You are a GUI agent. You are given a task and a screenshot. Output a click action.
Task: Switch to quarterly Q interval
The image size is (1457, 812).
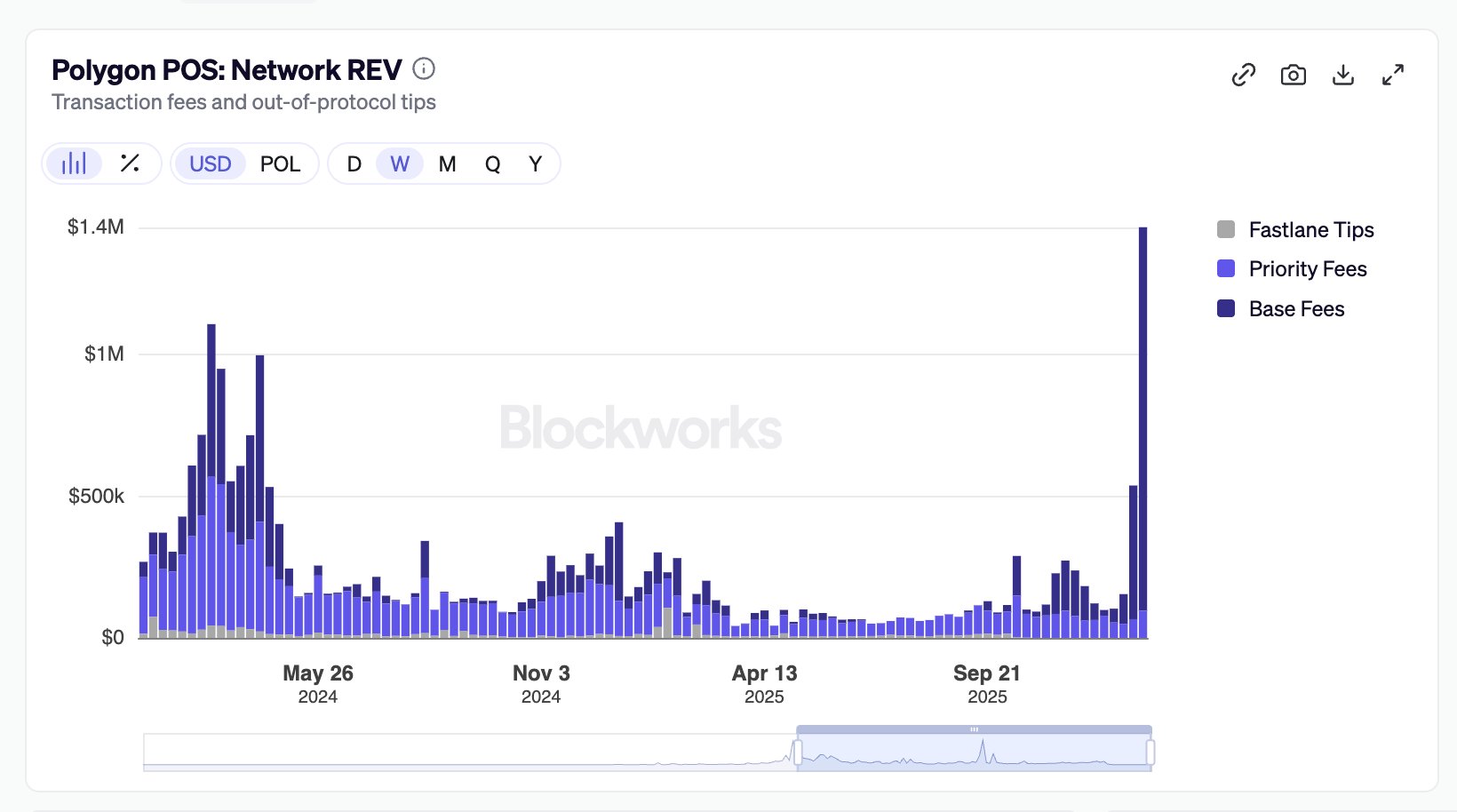coord(492,164)
